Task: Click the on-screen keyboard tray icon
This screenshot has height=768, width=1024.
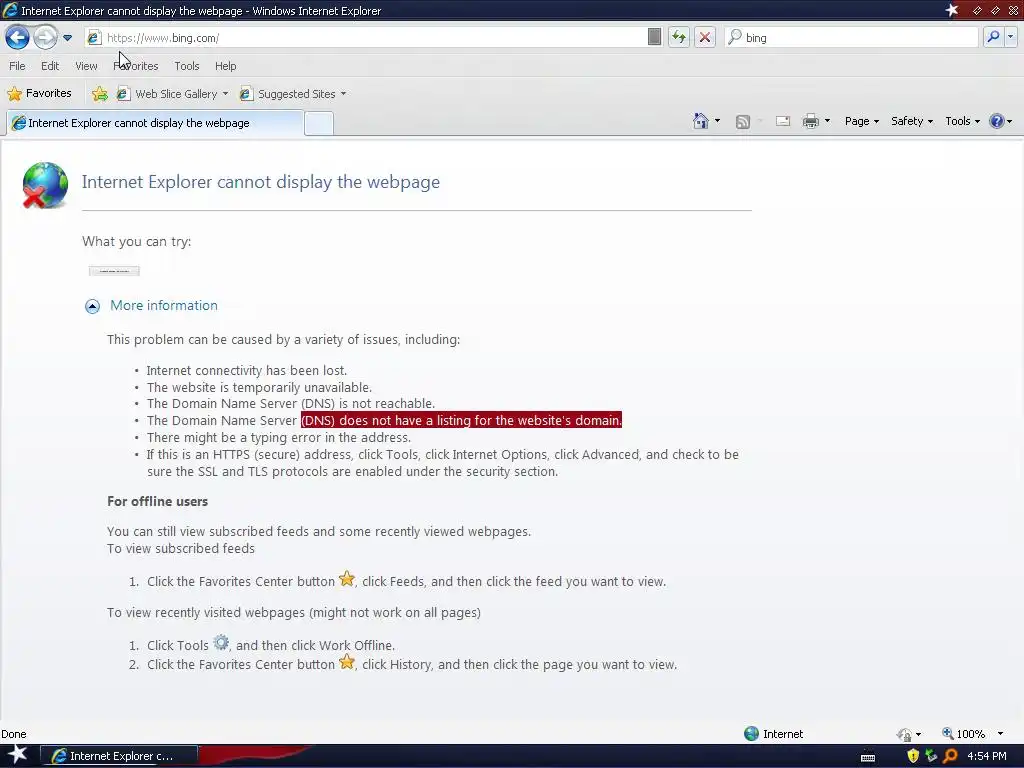Action: coord(868,757)
